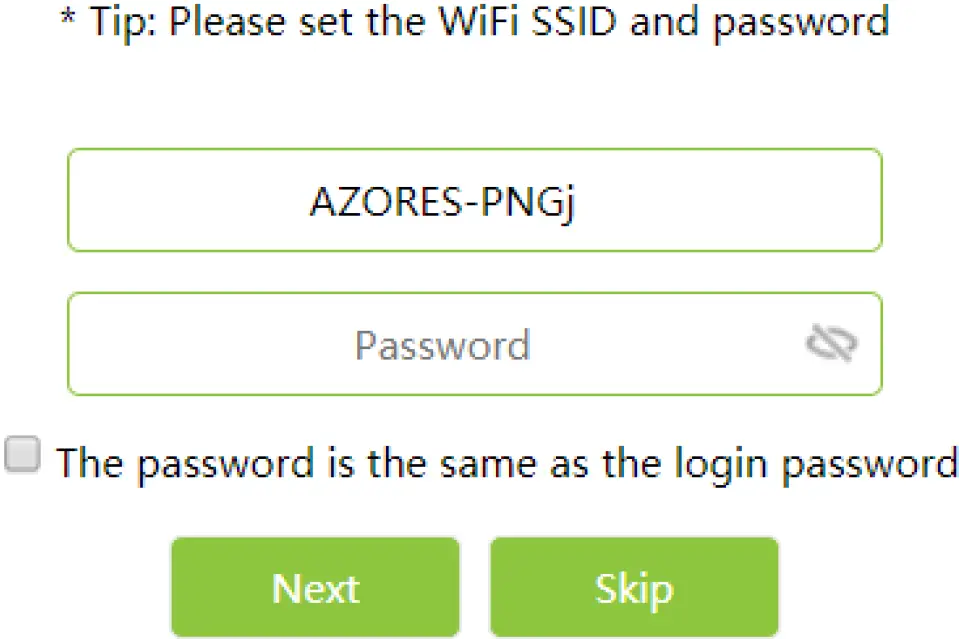Toggle password visibility eye icon

pos(831,344)
